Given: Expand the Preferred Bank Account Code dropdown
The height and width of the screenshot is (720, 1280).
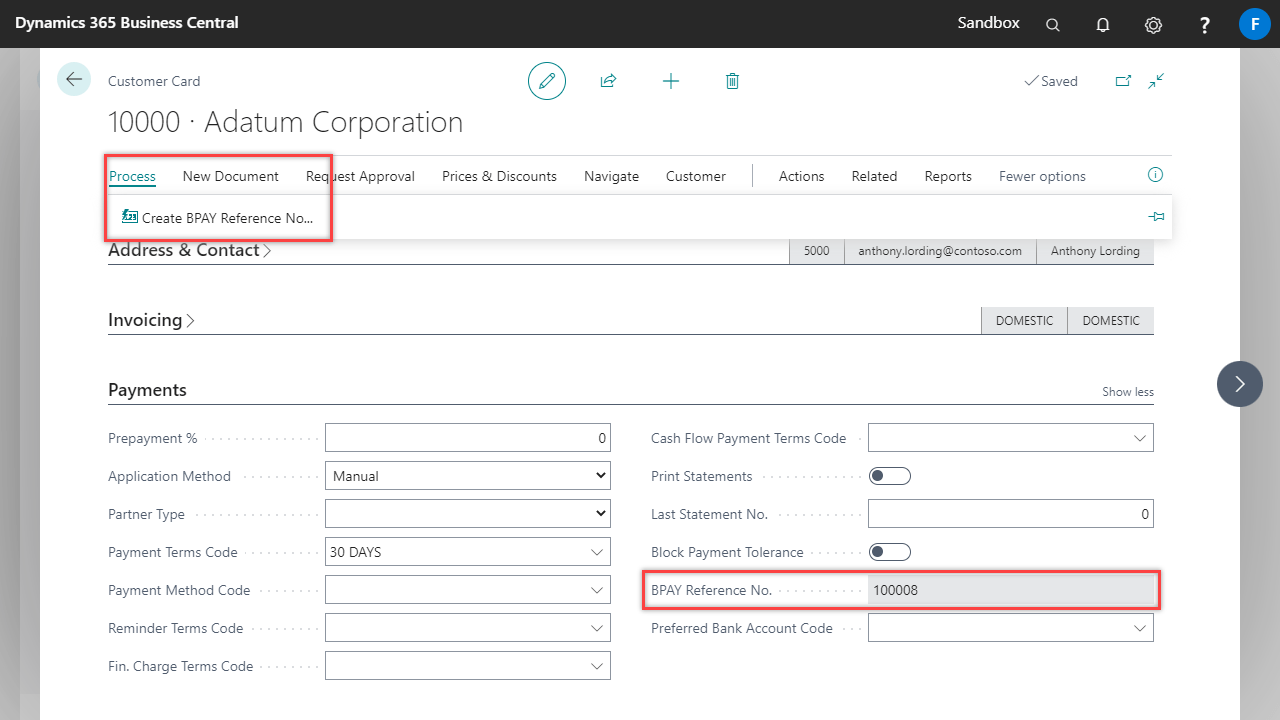Looking at the screenshot, I should tap(1140, 628).
